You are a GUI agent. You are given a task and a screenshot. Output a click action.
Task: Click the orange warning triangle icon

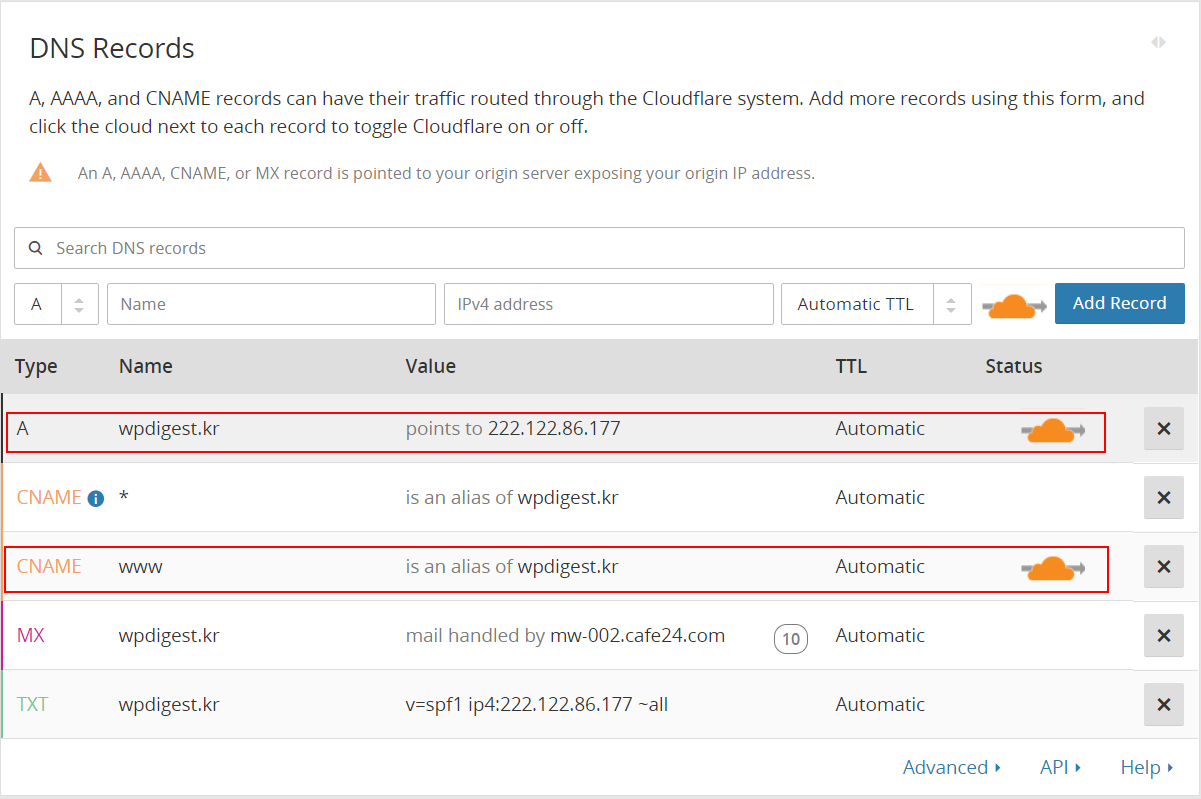40,172
